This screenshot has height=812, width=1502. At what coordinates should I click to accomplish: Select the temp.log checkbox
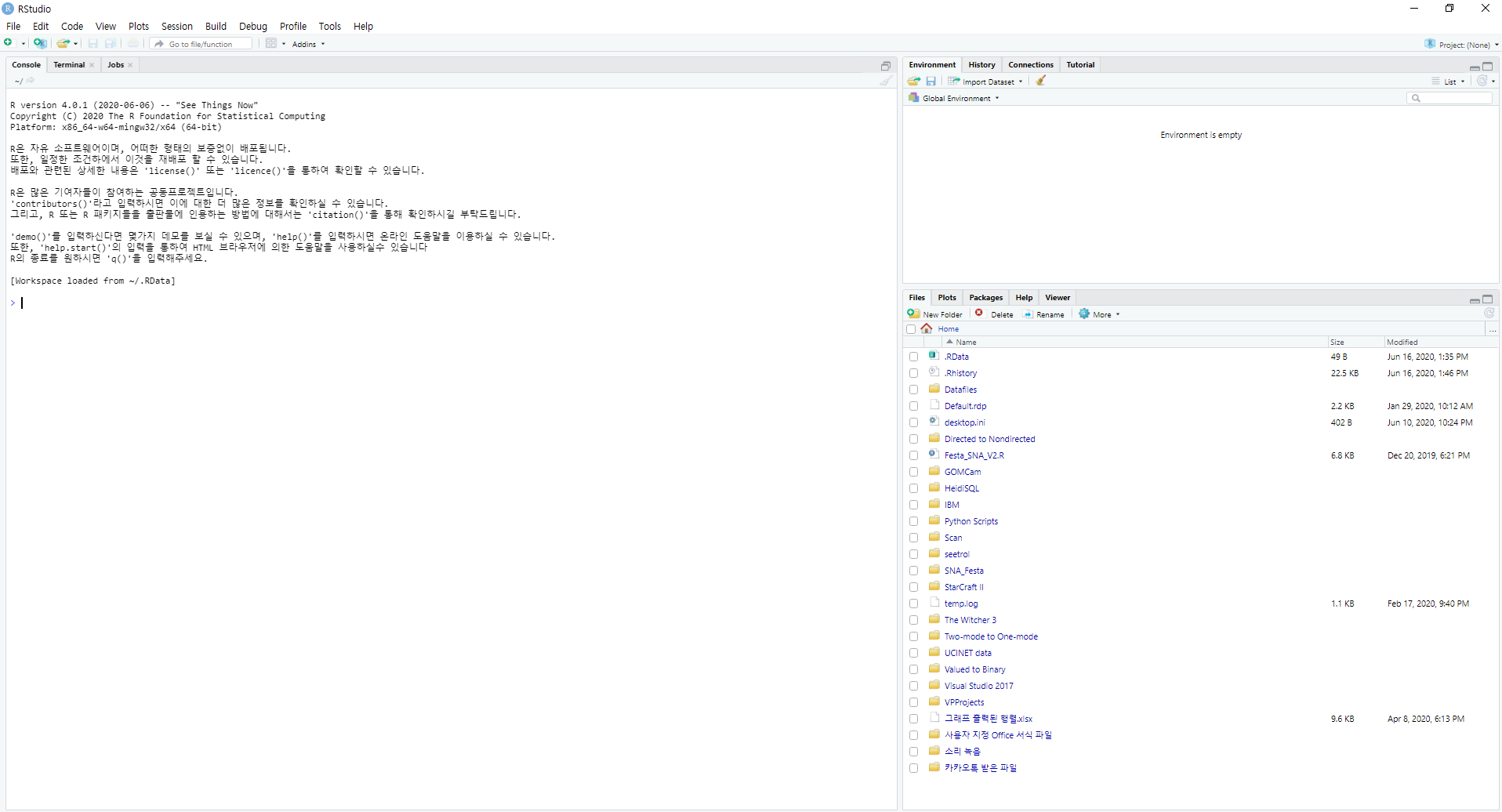pyautogui.click(x=913, y=604)
